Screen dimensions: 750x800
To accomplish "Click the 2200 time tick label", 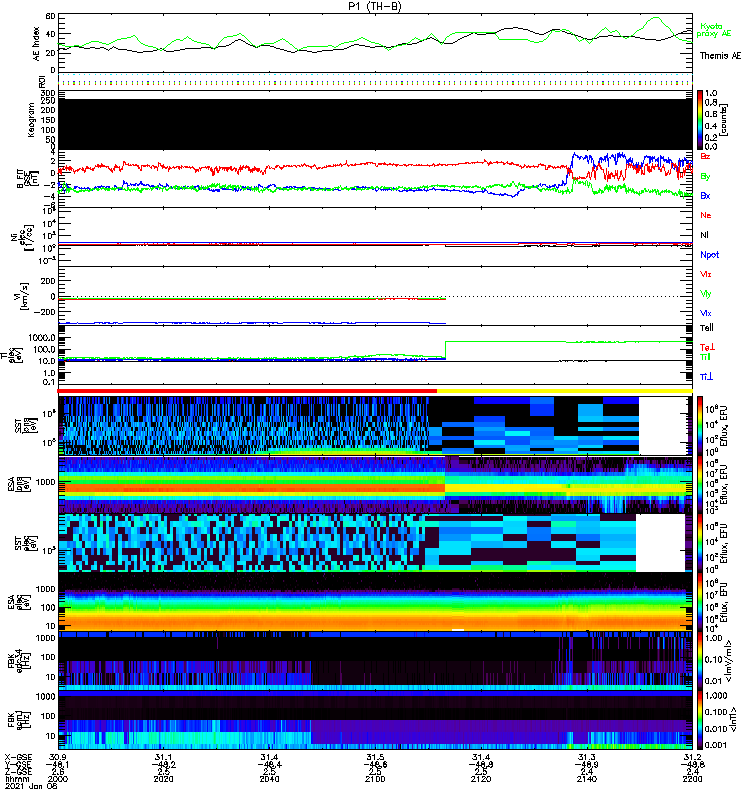I will [x=692, y=779].
